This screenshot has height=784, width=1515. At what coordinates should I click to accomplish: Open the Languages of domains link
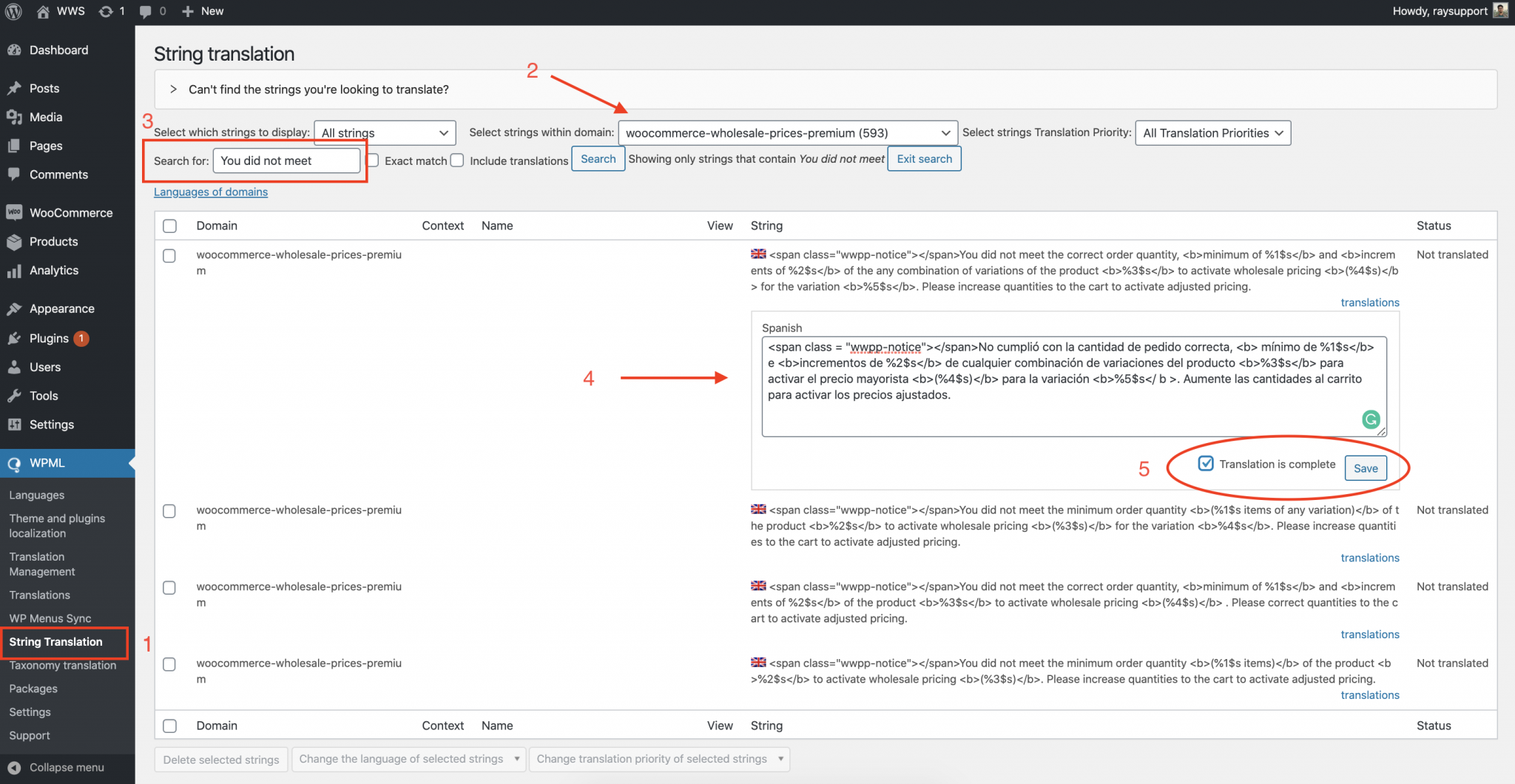coord(211,192)
